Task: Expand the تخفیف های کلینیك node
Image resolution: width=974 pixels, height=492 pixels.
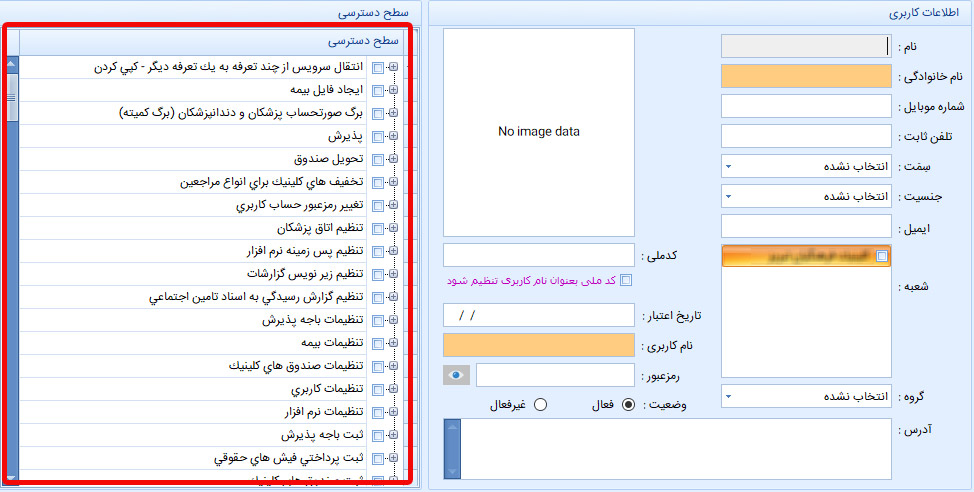Action: click(393, 182)
